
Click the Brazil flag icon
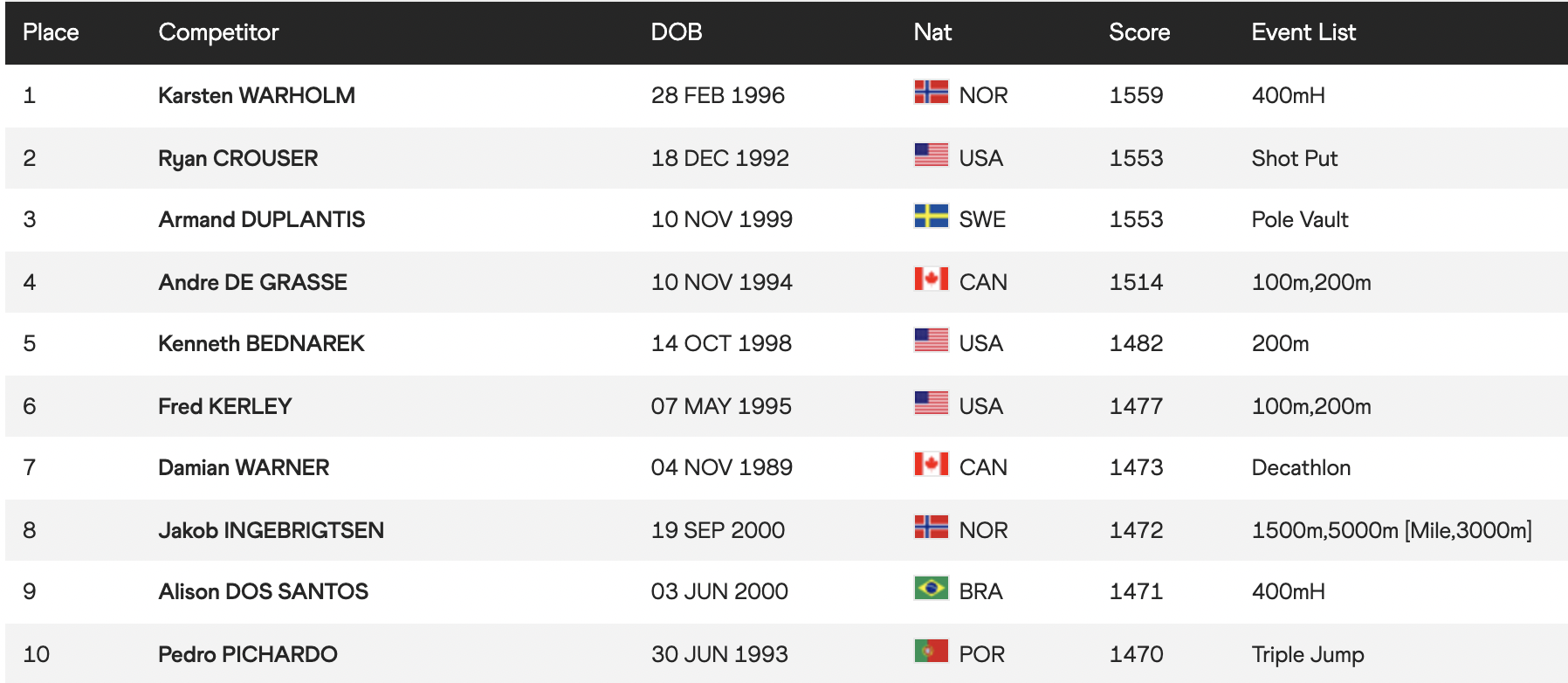931,589
